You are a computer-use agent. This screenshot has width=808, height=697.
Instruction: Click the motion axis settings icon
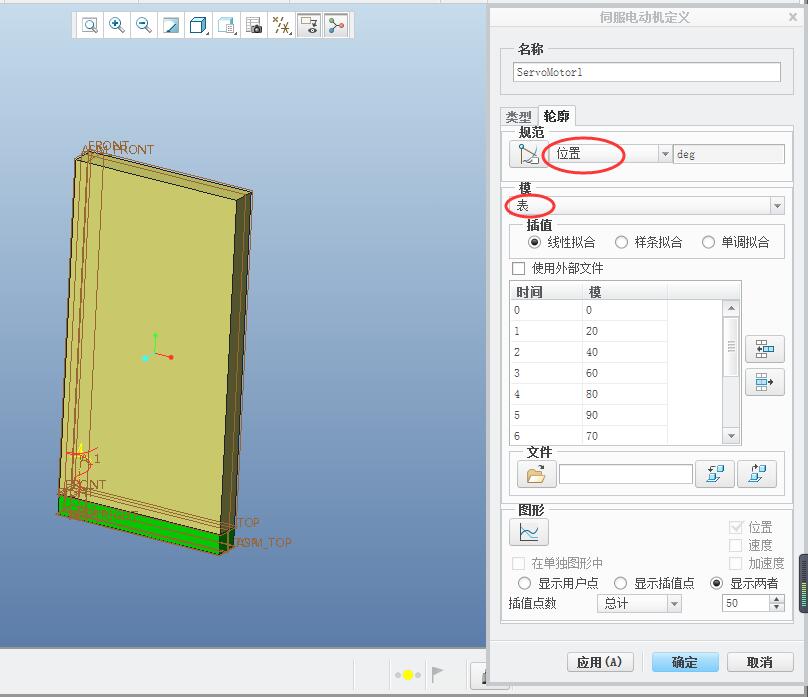(528, 154)
